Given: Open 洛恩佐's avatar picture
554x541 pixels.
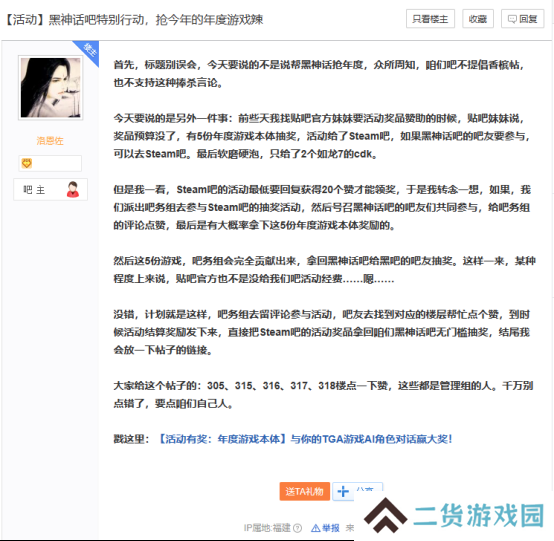Looking at the screenshot, I should [51, 88].
